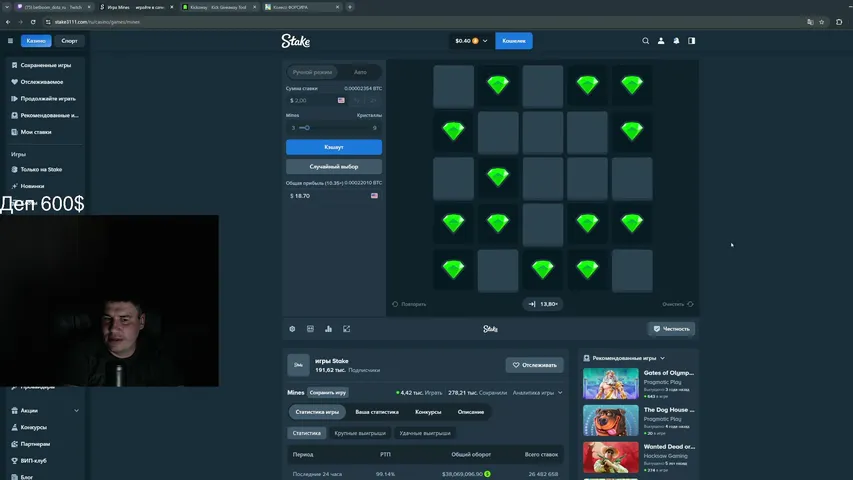Viewport: 853px width, 480px height.
Task: Click the US flag in the bet amount field
Action: (x=341, y=100)
